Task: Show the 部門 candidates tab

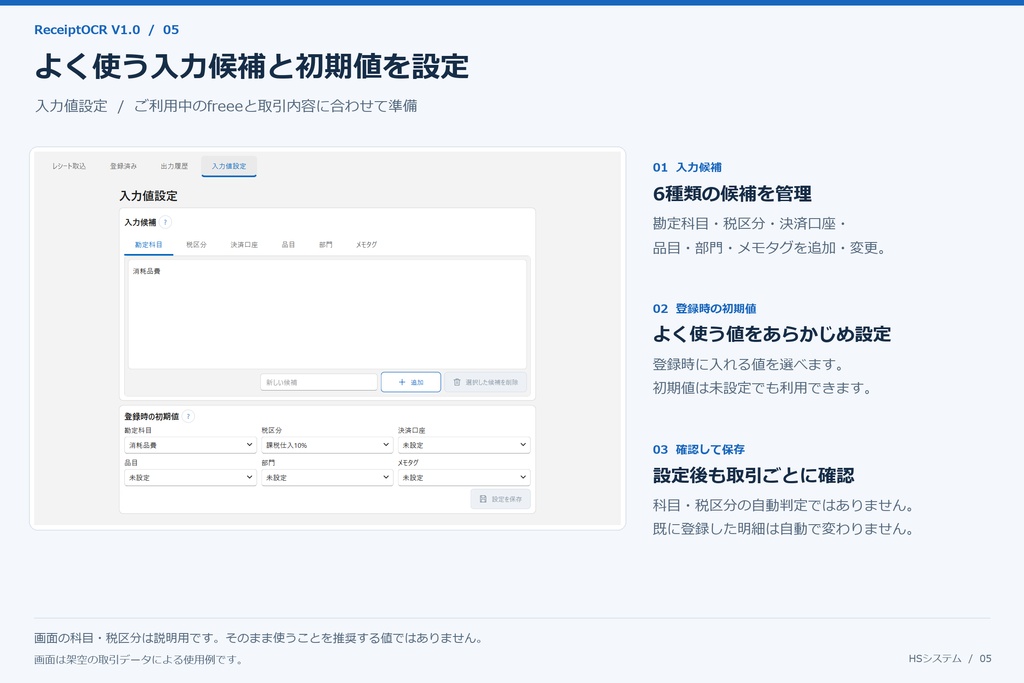Action: (325, 244)
